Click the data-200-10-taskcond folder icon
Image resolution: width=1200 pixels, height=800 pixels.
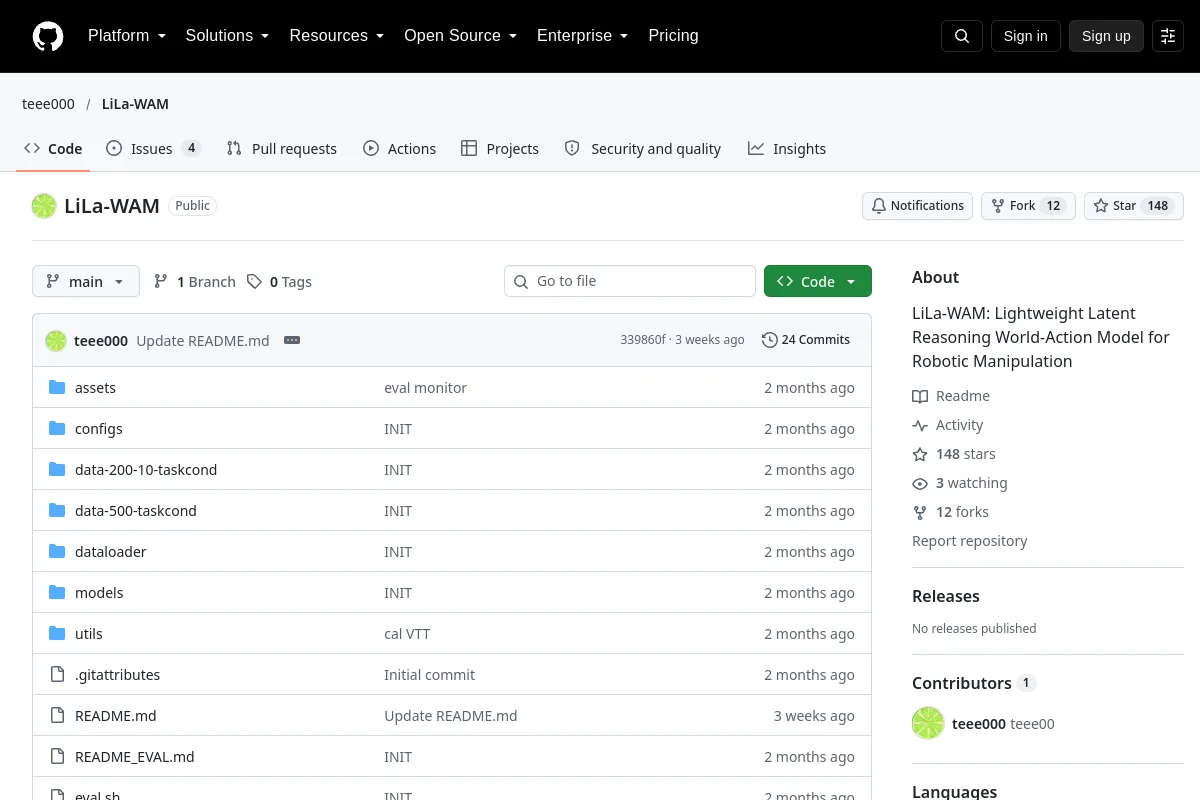tap(57, 470)
